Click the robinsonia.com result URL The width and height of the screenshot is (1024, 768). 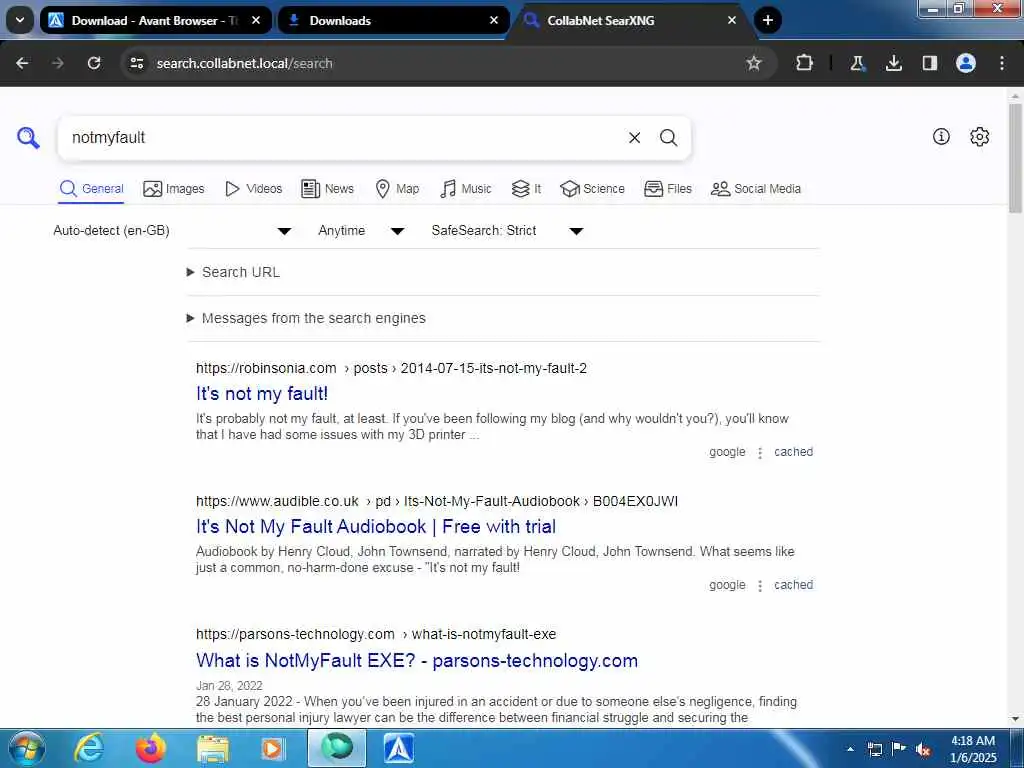[391, 368]
